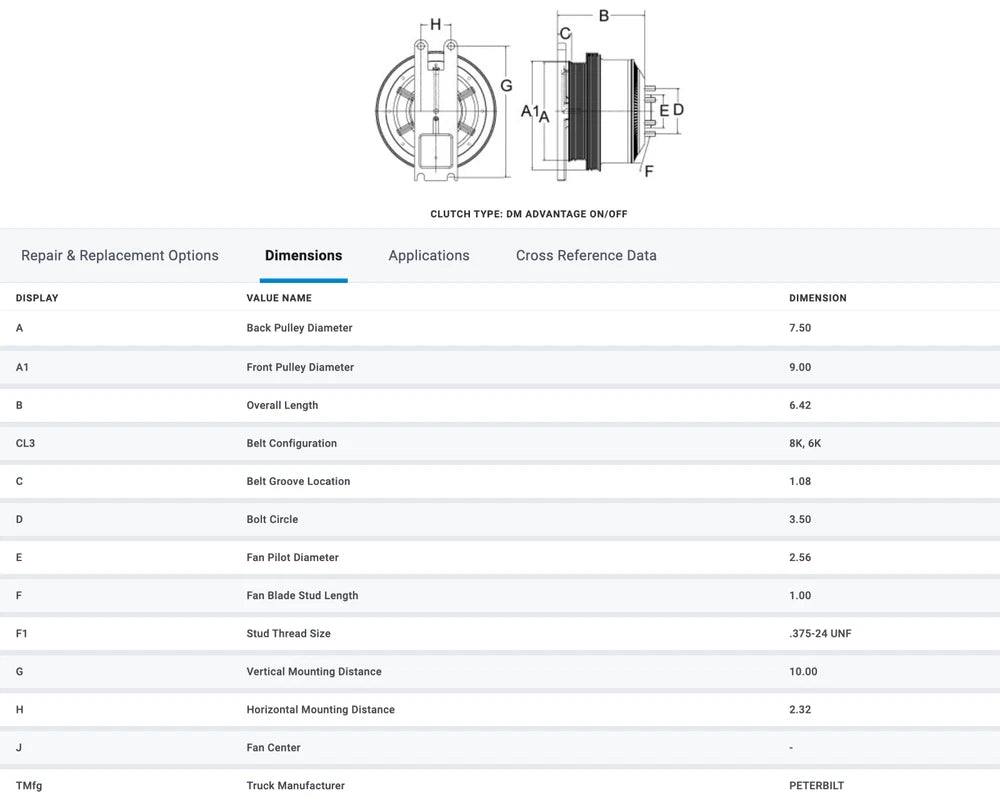The image size is (1000, 801).
Task: Select the Belt Groove Location row label
Action: tap(298, 481)
